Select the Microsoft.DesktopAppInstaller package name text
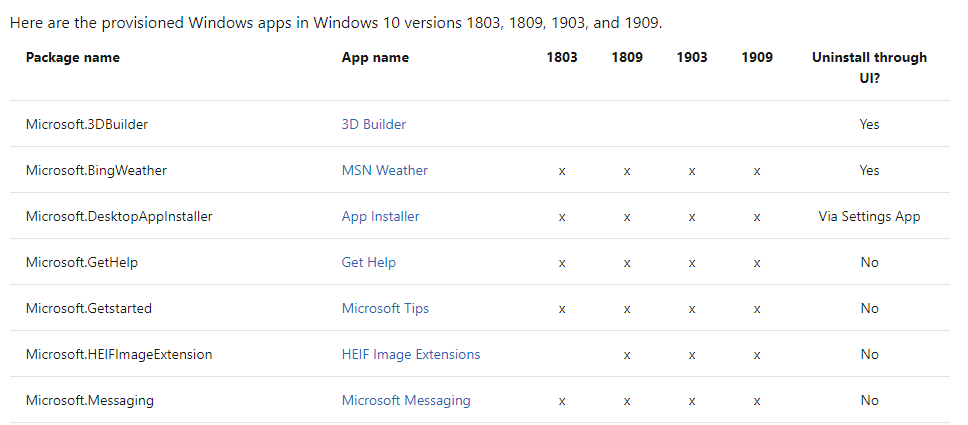Viewport: 968px width, 425px height. [x=119, y=216]
